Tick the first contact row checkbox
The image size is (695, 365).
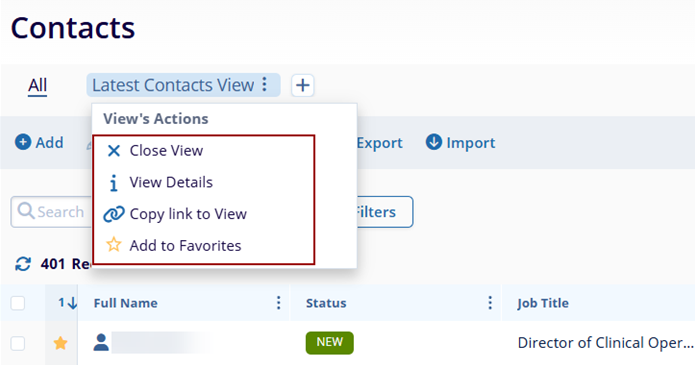[18, 343]
